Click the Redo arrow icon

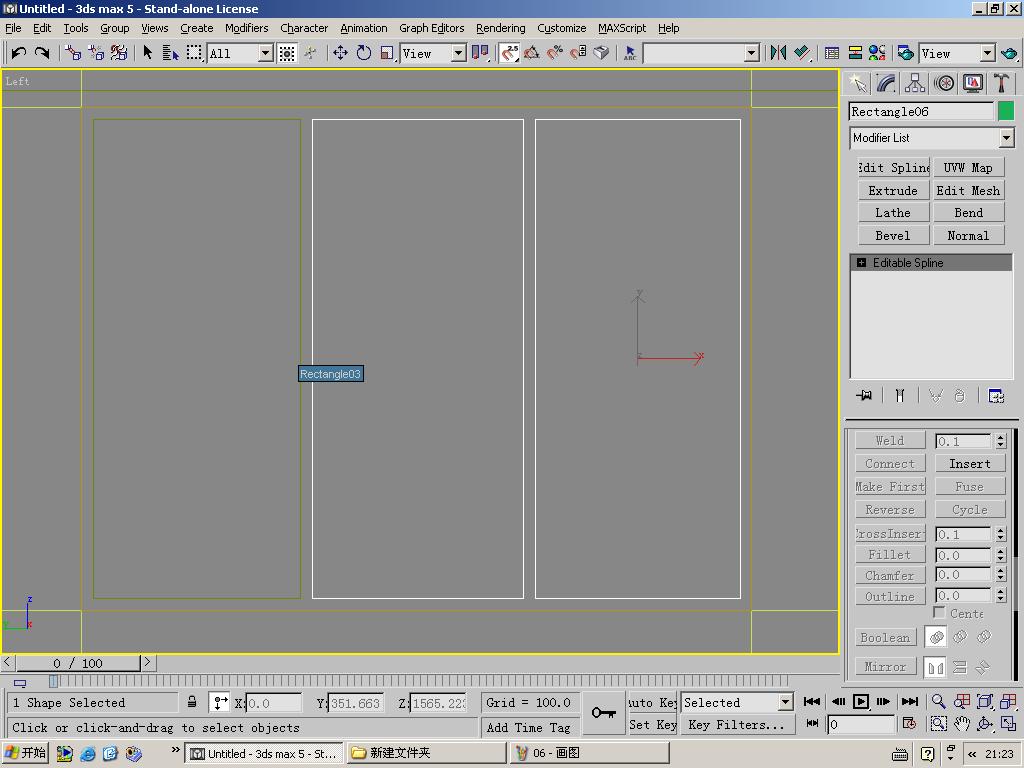pos(42,53)
